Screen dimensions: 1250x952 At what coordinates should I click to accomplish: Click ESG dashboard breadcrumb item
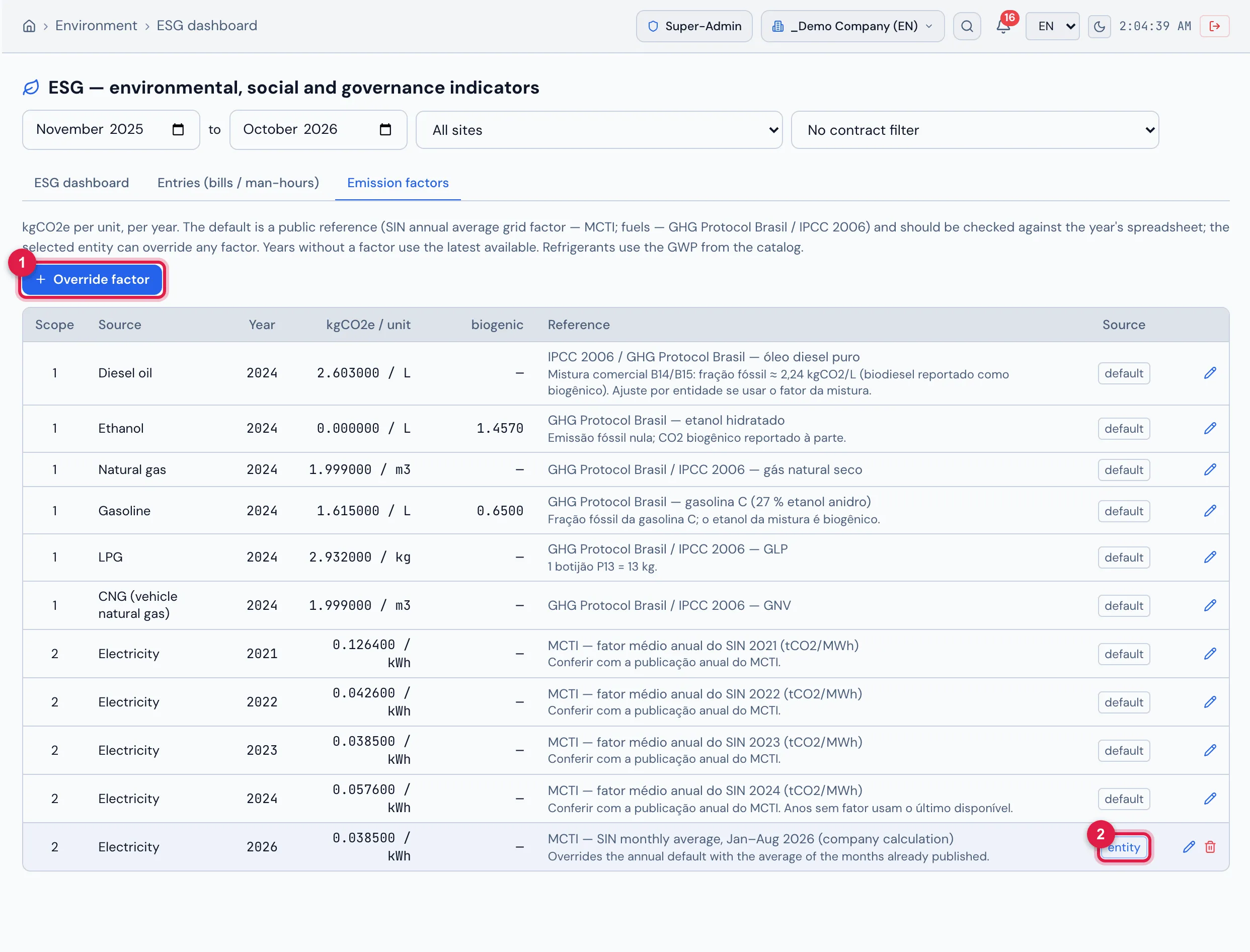point(207,26)
